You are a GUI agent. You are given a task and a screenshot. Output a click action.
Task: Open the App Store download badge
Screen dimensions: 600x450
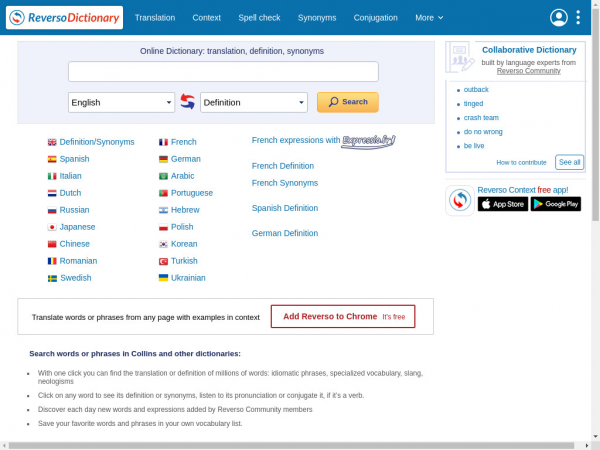503,204
